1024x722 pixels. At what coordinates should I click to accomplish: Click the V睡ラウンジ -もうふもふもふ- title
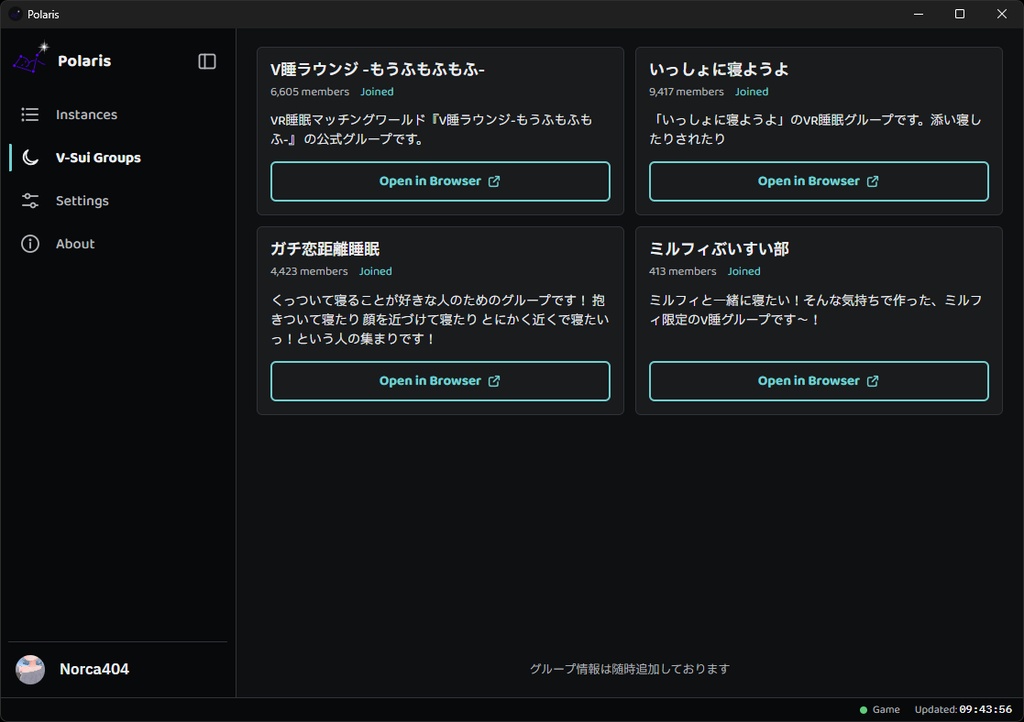(x=377, y=69)
